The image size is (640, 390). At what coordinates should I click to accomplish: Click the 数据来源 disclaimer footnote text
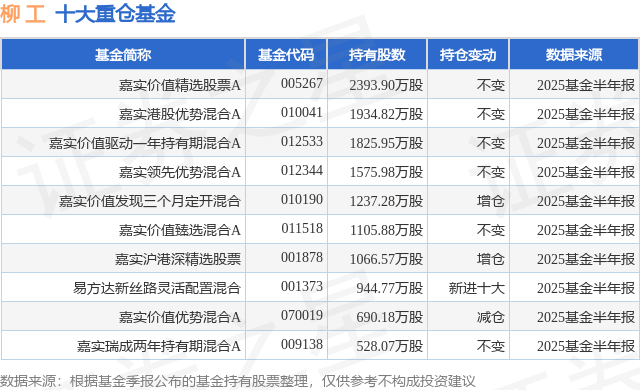tap(238, 381)
